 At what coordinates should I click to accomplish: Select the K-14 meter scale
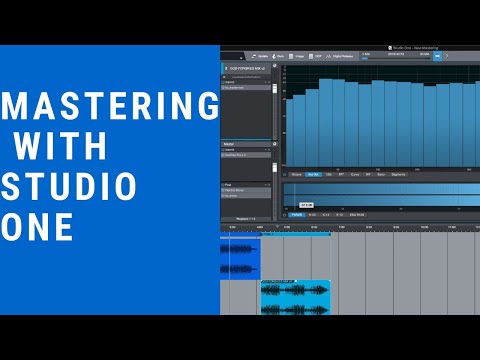tap(326, 215)
